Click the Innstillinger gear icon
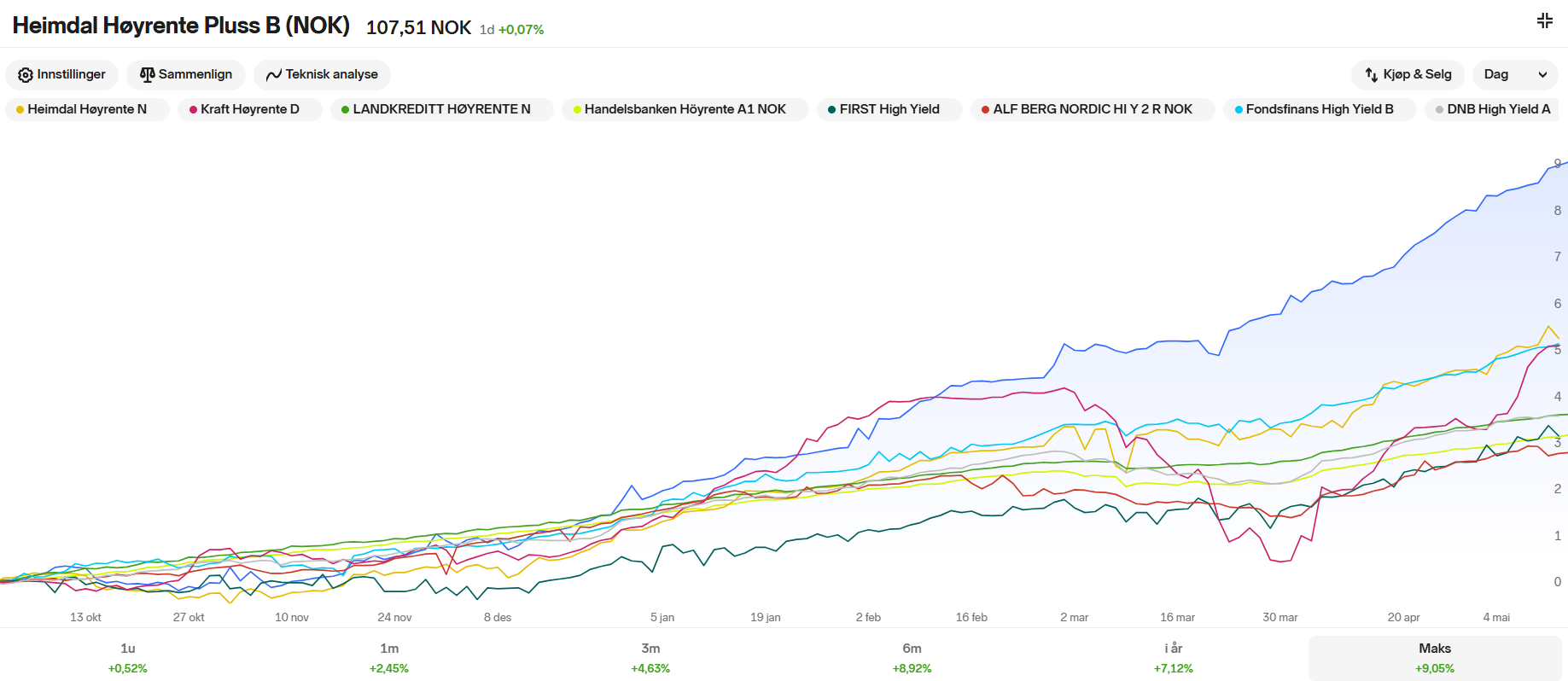Image resolution: width=1568 pixels, height=681 pixels. pyautogui.click(x=26, y=75)
